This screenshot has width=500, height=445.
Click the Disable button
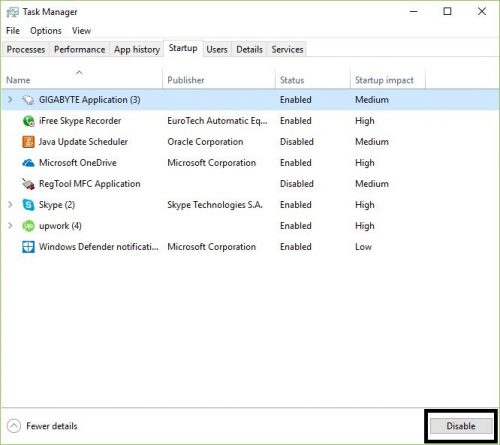[x=461, y=426]
